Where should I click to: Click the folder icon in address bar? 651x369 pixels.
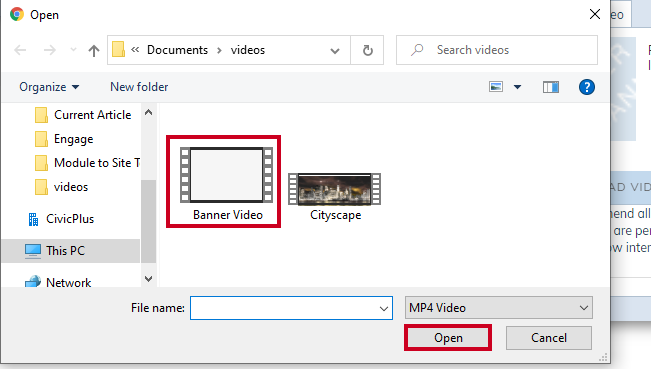(118, 49)
